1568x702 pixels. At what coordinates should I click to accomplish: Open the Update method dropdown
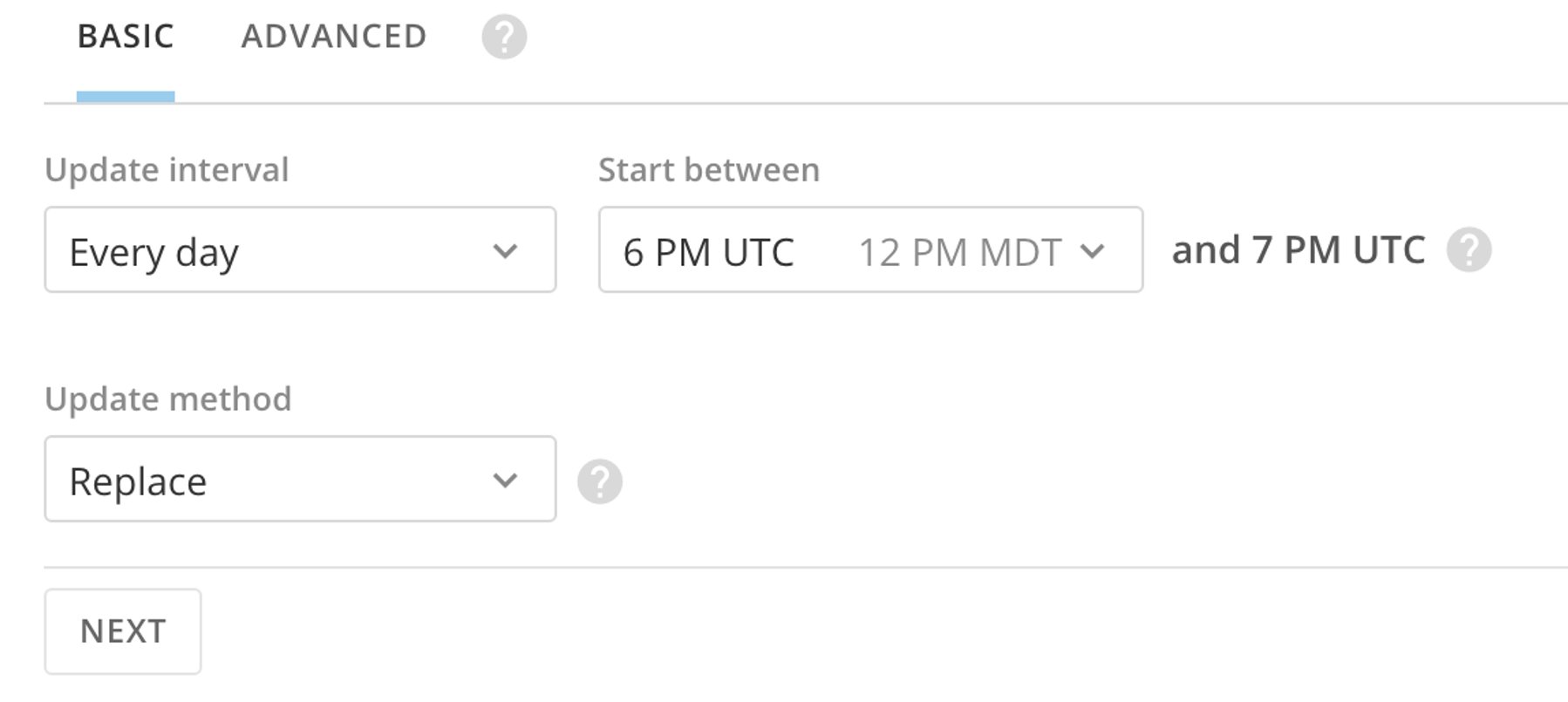[300, 479]
